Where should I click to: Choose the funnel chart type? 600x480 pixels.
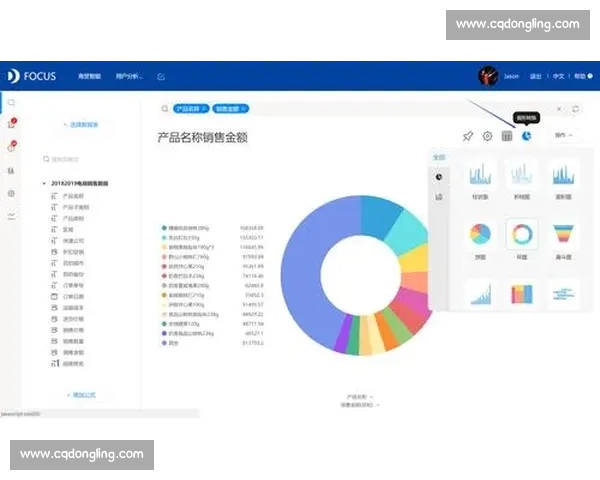[x=563, y=235]
